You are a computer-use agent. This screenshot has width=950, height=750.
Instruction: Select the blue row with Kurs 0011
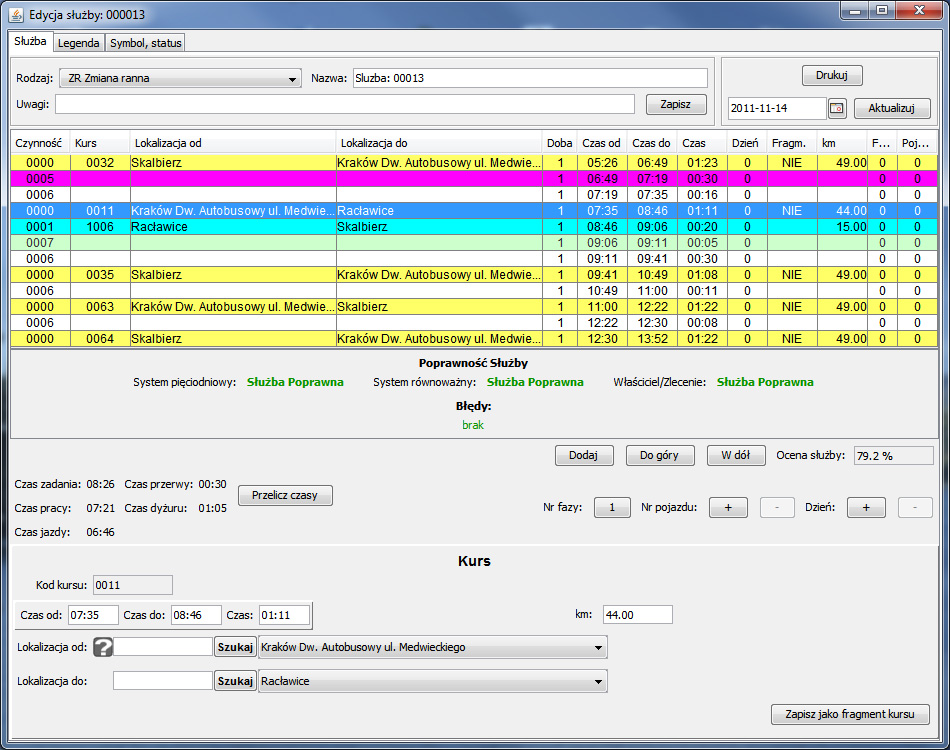coord(474,211)
